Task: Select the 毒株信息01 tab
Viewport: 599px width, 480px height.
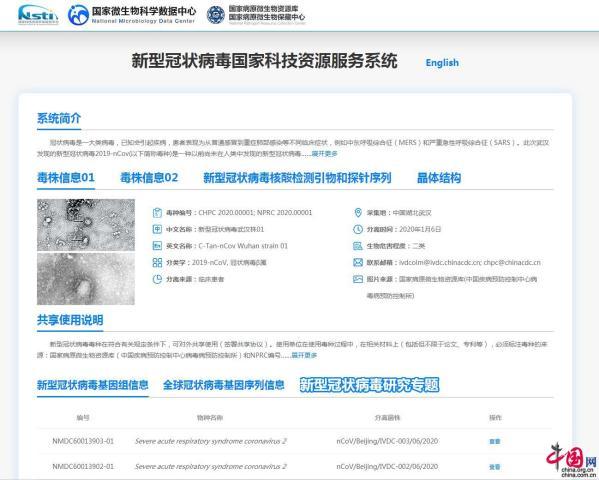Action: coord(66,178)
